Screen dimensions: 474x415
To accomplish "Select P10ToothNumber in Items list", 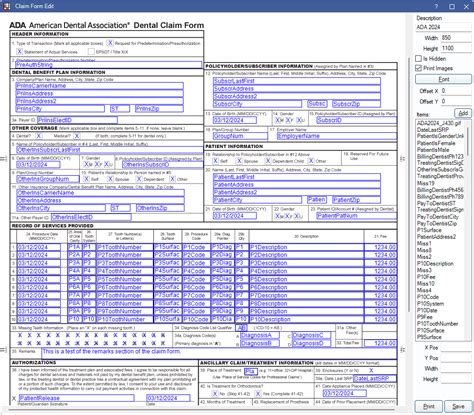I will 437,324.
